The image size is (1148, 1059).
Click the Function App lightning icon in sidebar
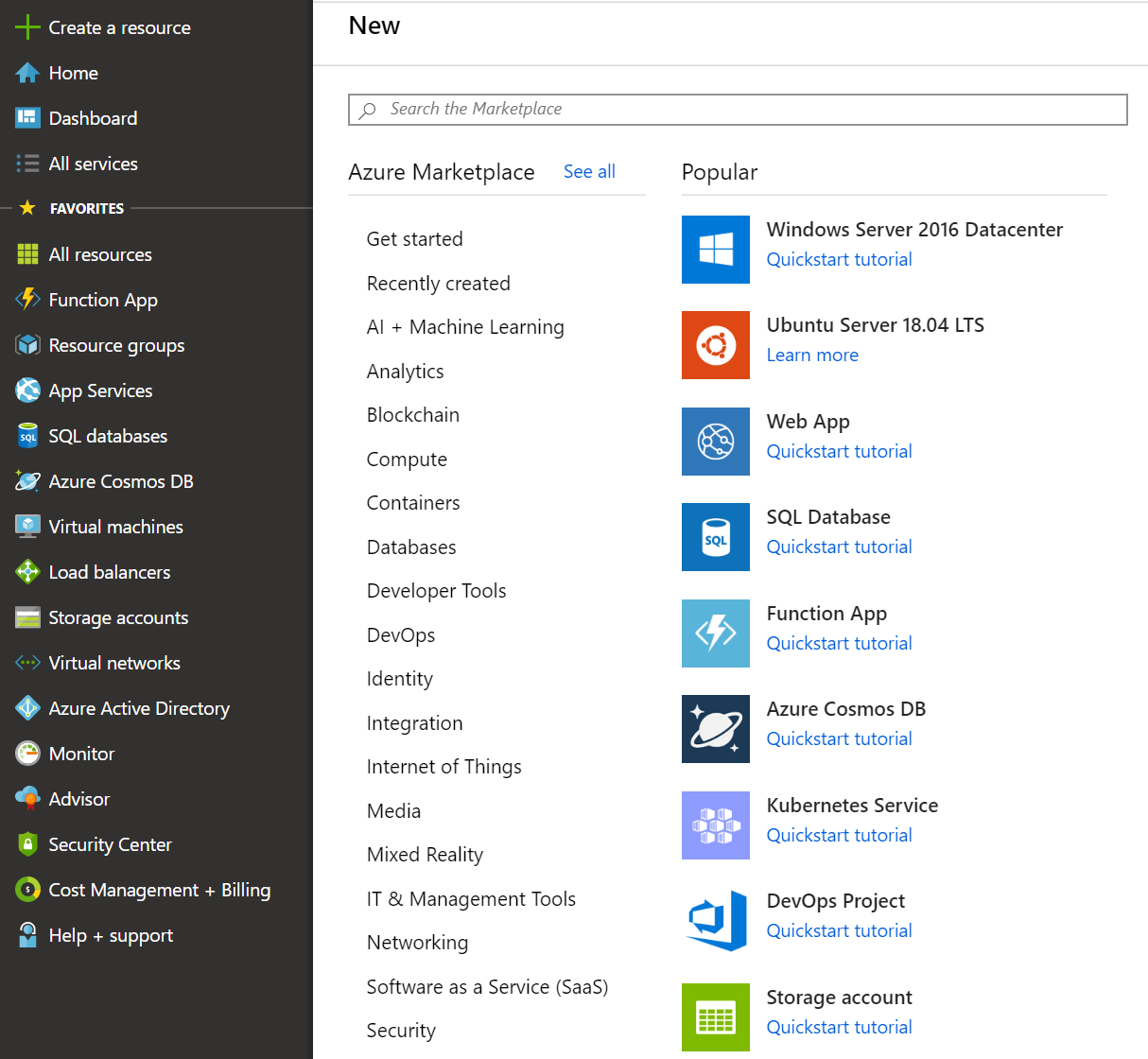pos(28,300)
